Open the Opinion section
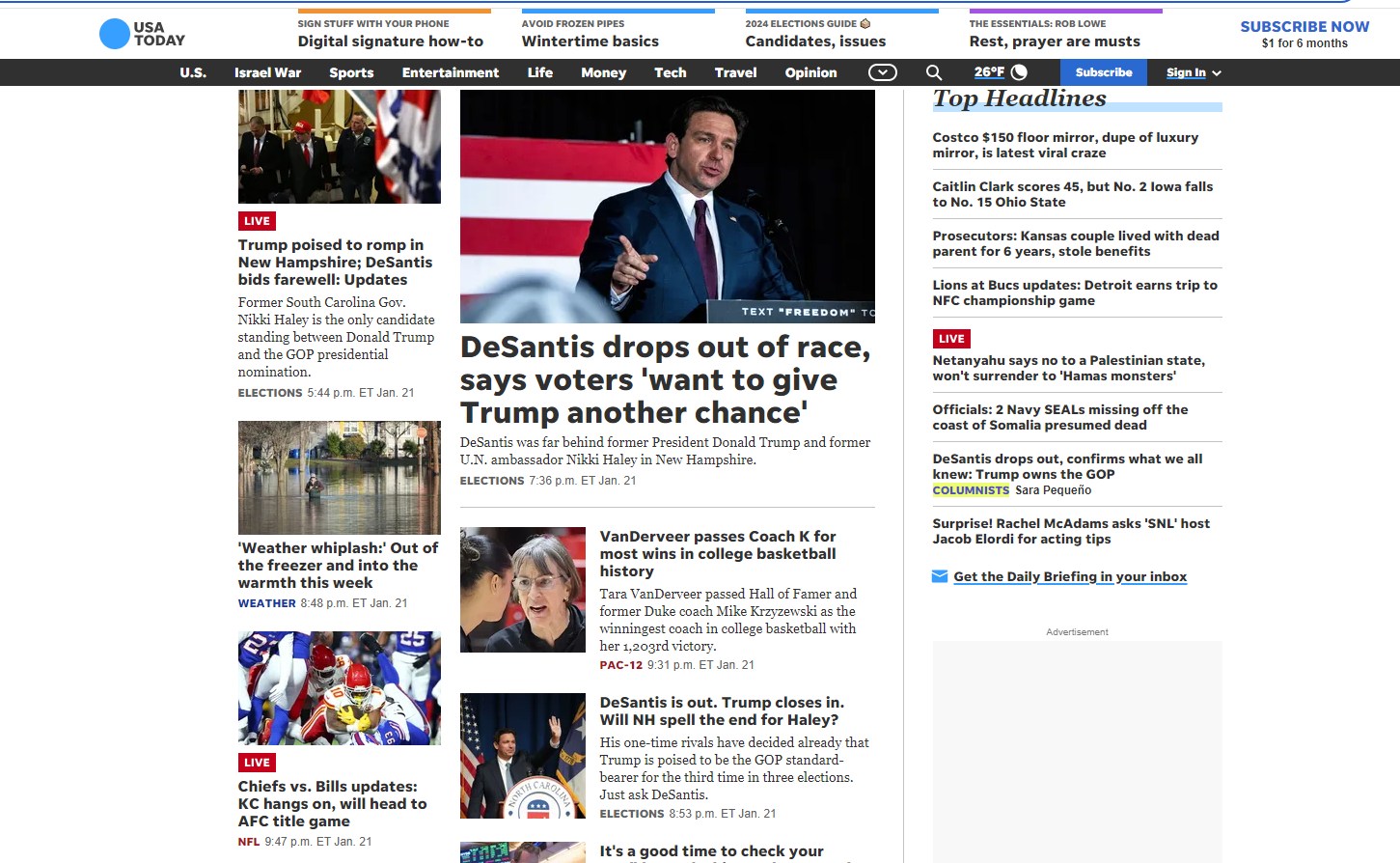 pos(810,72)
